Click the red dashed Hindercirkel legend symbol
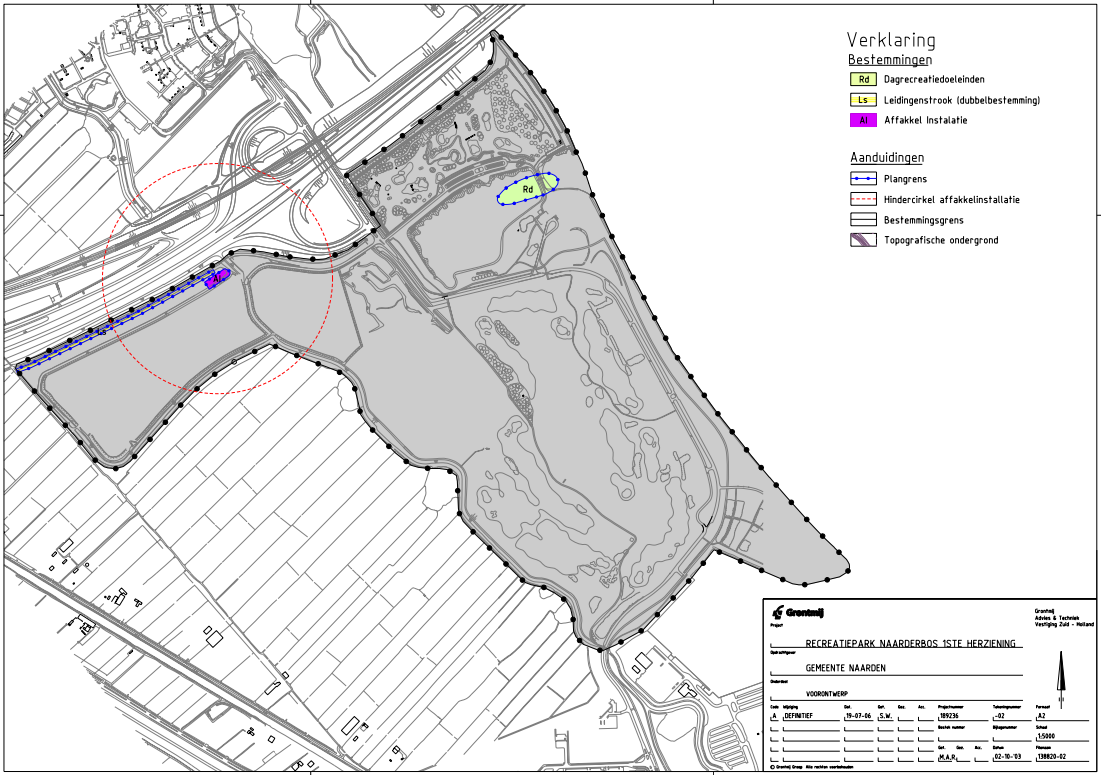1101x775 pixels. [x=863, y=199]
